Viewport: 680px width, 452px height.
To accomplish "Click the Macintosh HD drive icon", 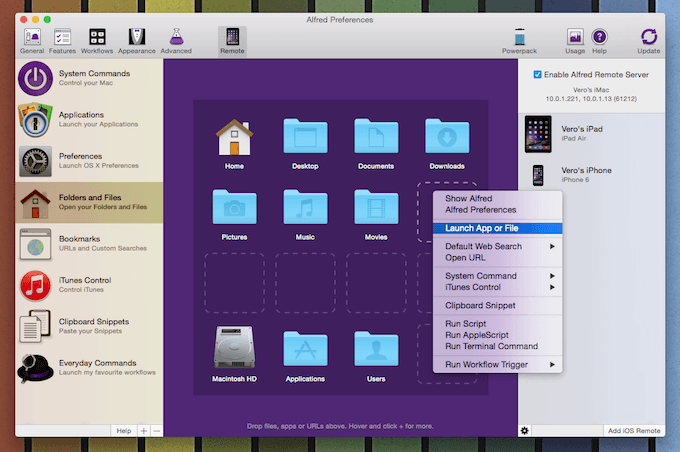I will tap(234, 348).
